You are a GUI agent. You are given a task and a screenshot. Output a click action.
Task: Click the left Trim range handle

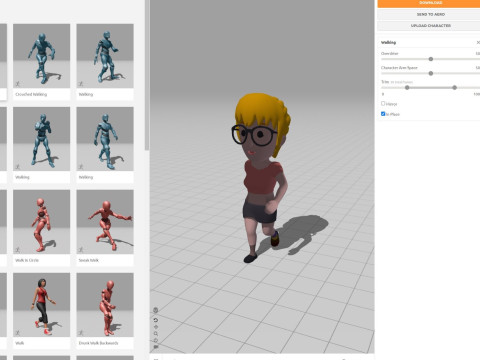click(407, 88)
